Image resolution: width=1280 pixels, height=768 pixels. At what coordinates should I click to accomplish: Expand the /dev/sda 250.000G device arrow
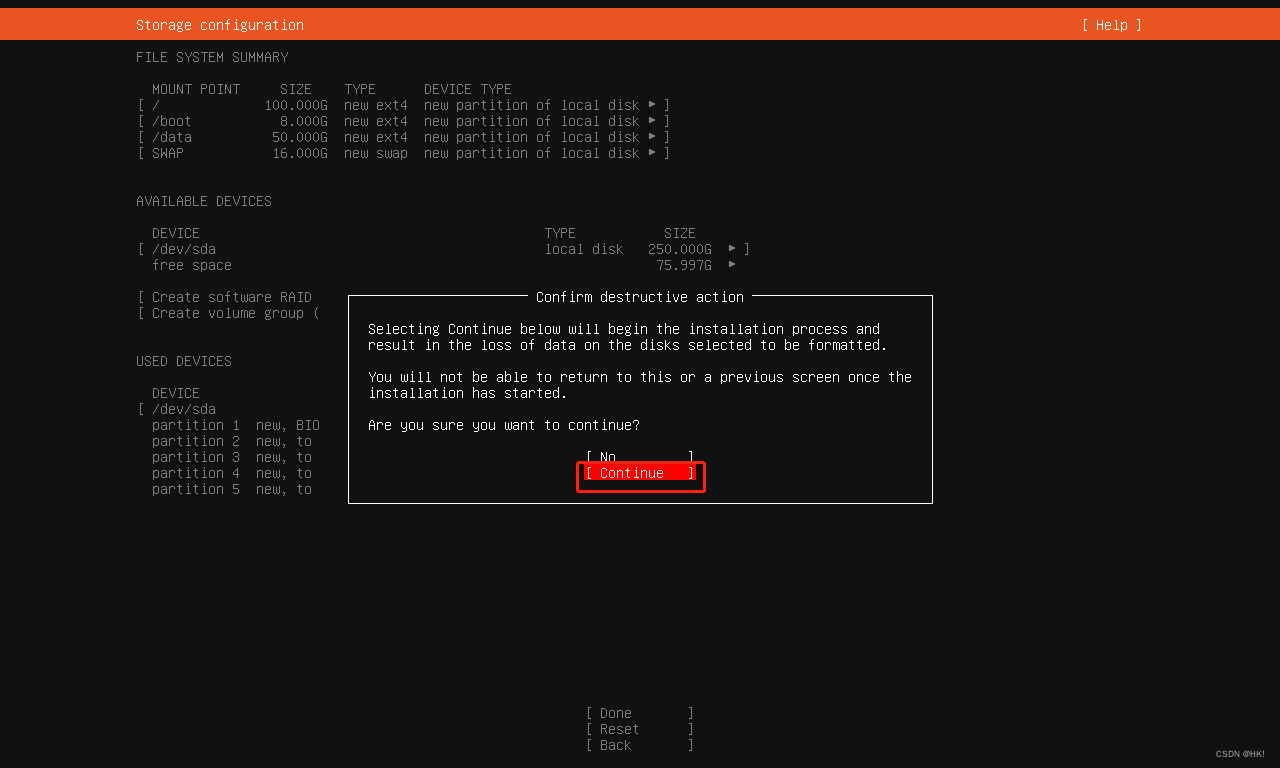(x=732, y=249)
